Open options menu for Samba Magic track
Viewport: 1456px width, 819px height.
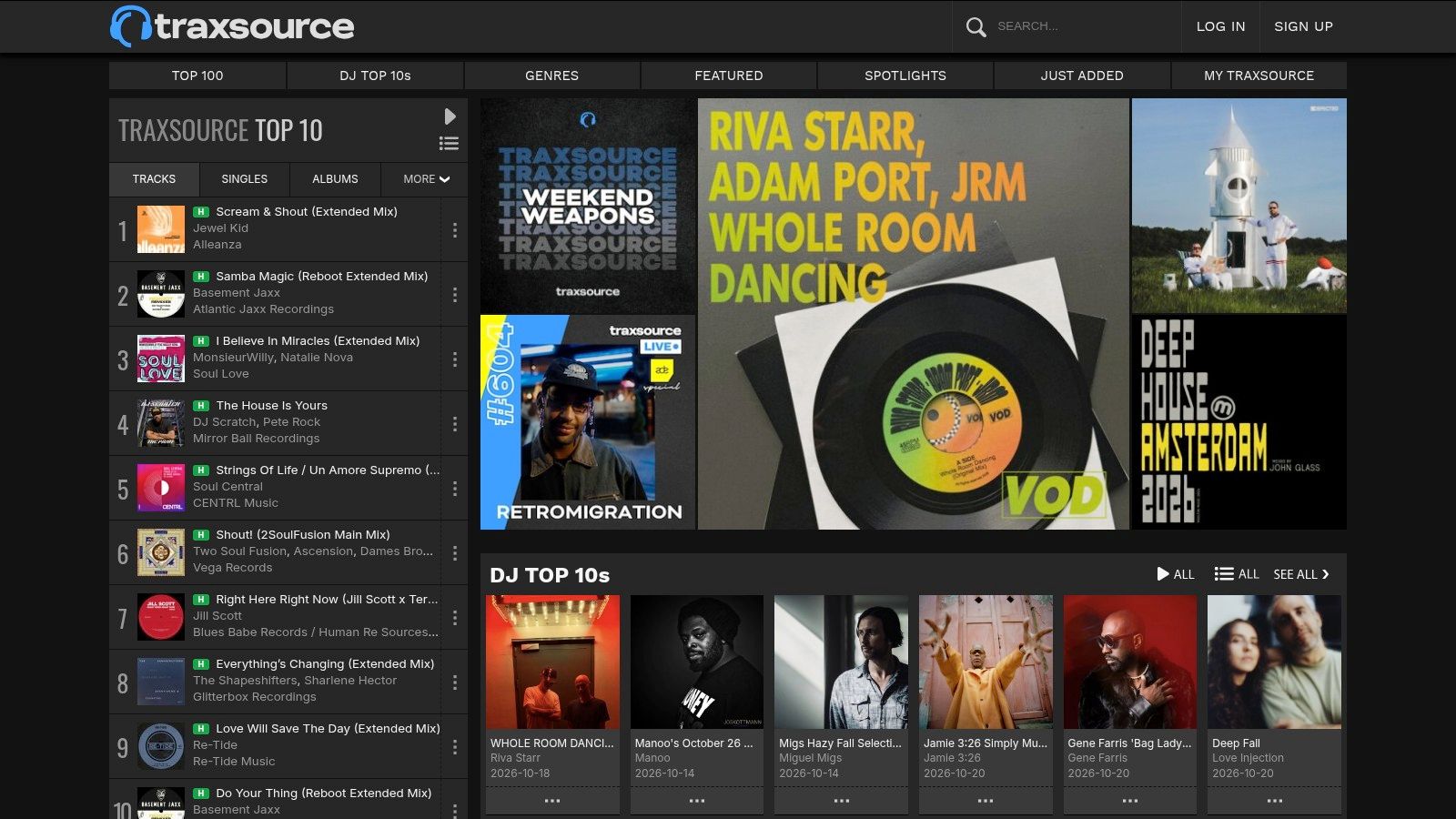pyautogui.click(x=455, y=295)
